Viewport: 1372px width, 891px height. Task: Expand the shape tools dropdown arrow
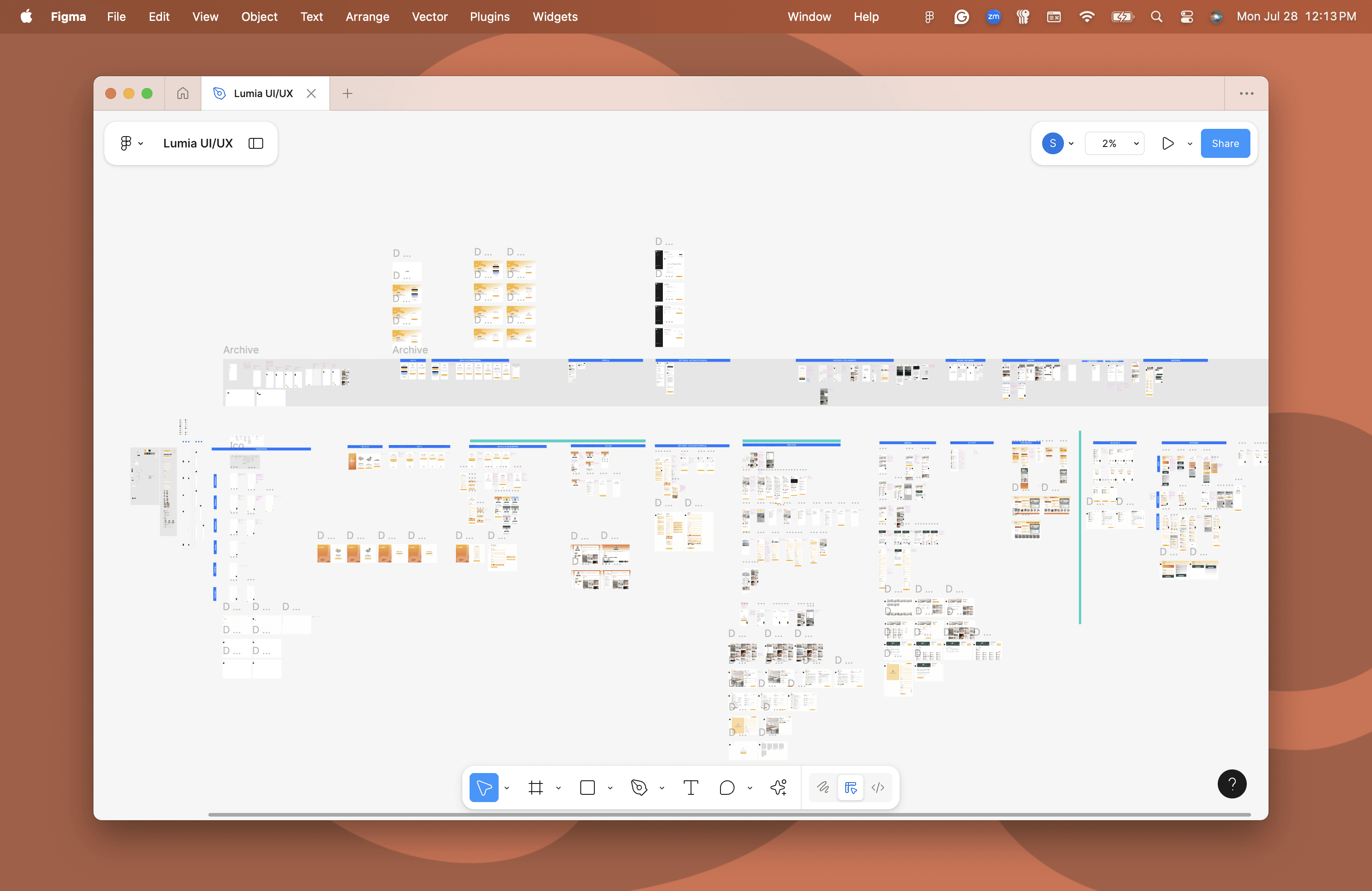(610, 788)
